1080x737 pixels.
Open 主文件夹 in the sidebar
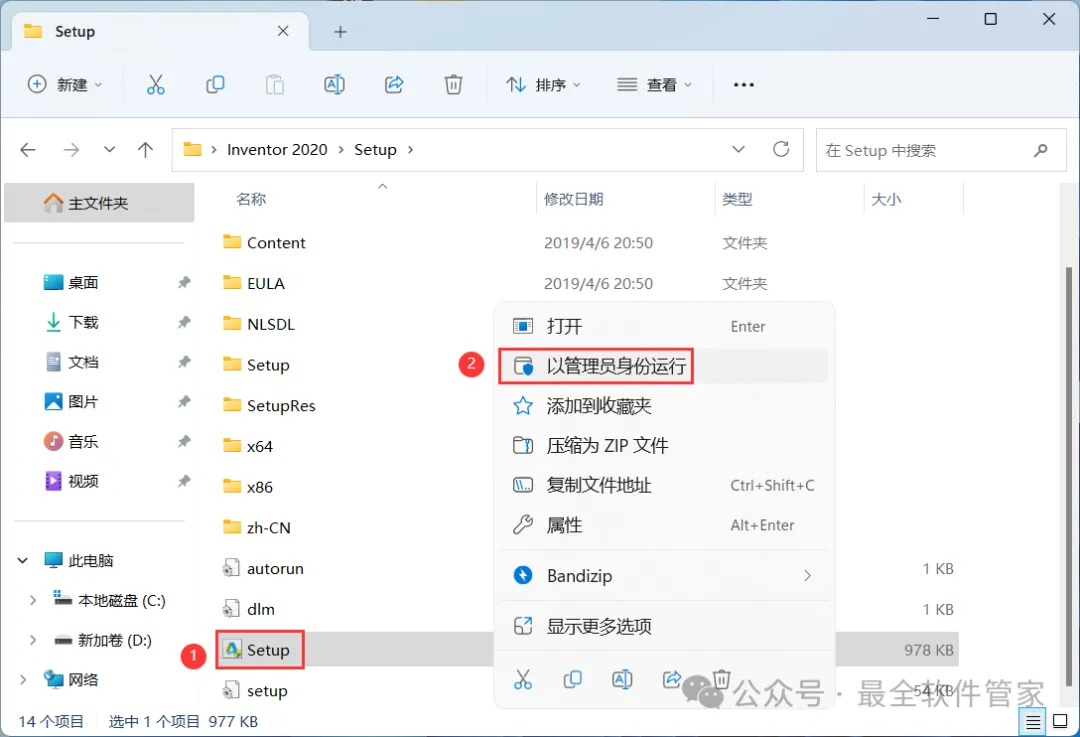coord(99,203)
